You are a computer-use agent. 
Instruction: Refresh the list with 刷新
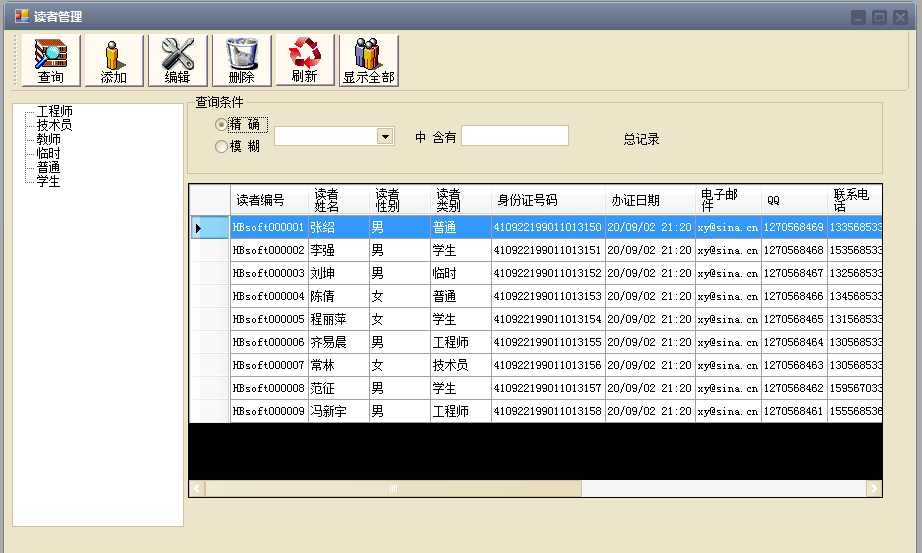(x=305, y=60)
